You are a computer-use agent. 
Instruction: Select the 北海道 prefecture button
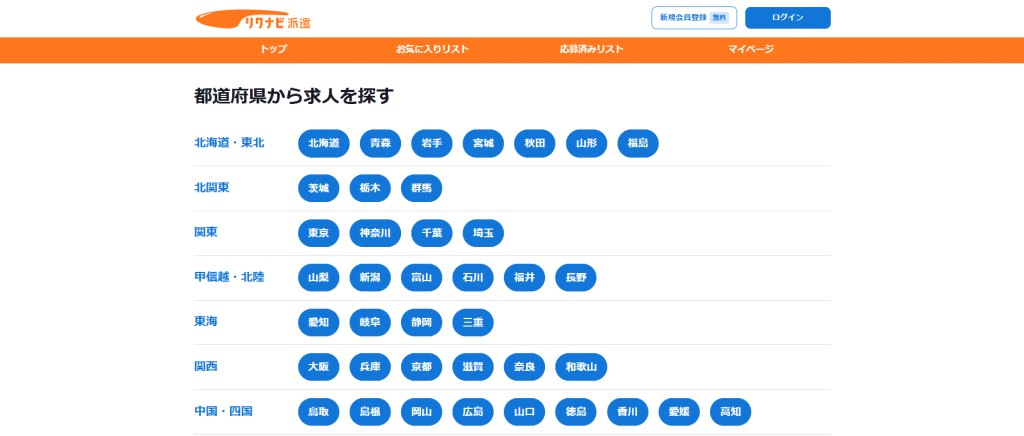tap(323, 143)
